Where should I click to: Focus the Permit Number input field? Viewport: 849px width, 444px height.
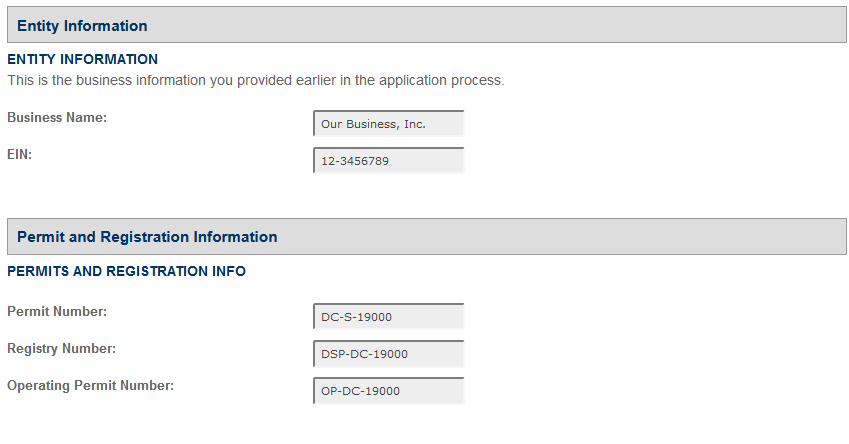[x=389, y=317]
